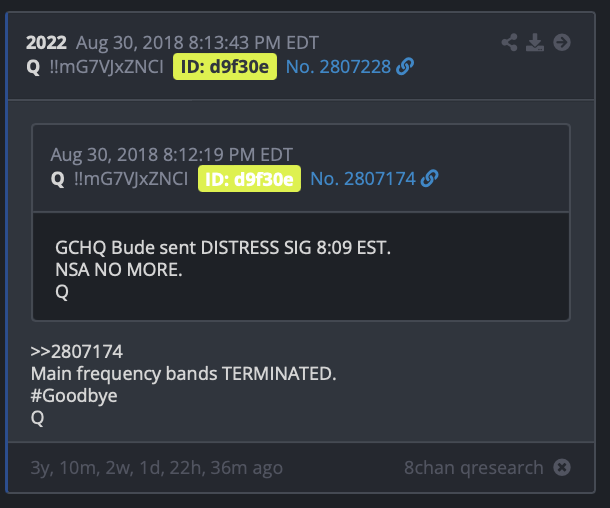
Task: Click the chain-link icon beside No. 2807174
Action: point(429,179)
